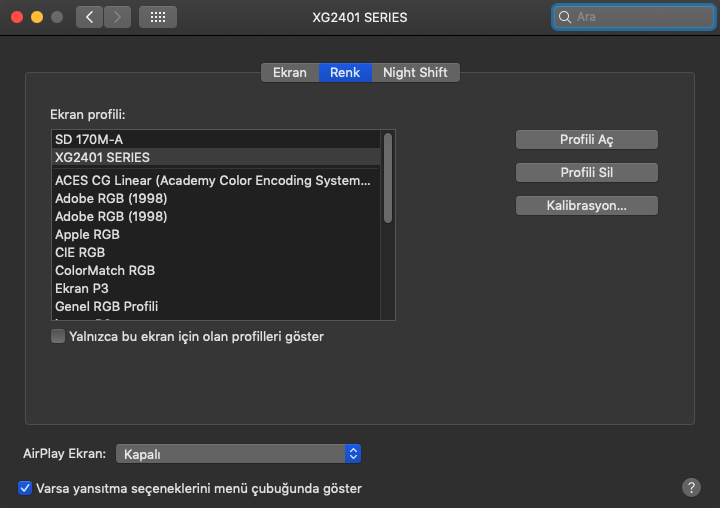Show all preferences grid icon

click(x=158, y=17)
